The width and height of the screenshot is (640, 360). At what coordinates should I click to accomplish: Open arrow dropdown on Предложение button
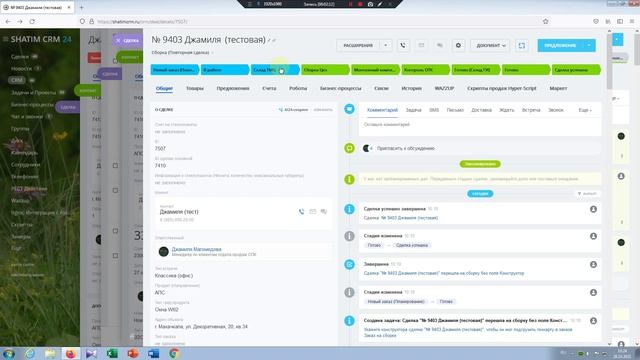[589, 45]
